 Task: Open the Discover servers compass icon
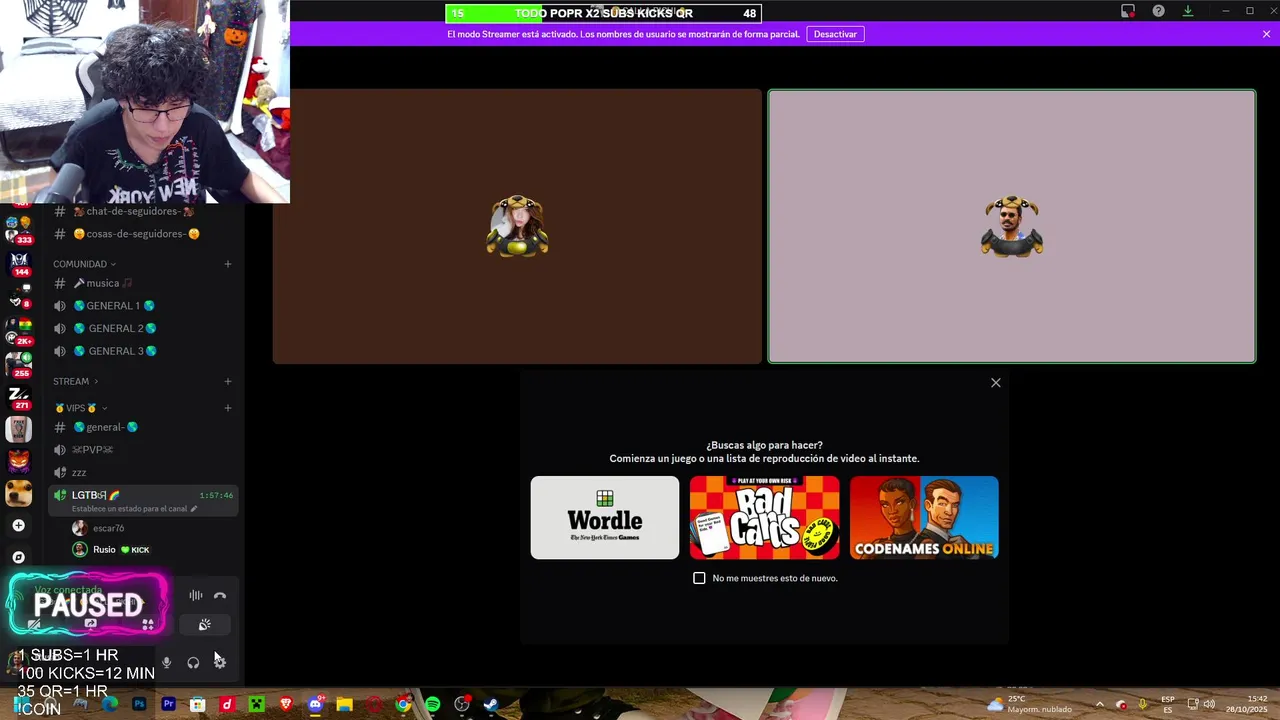pyautogui.click(x=18, y=557)
